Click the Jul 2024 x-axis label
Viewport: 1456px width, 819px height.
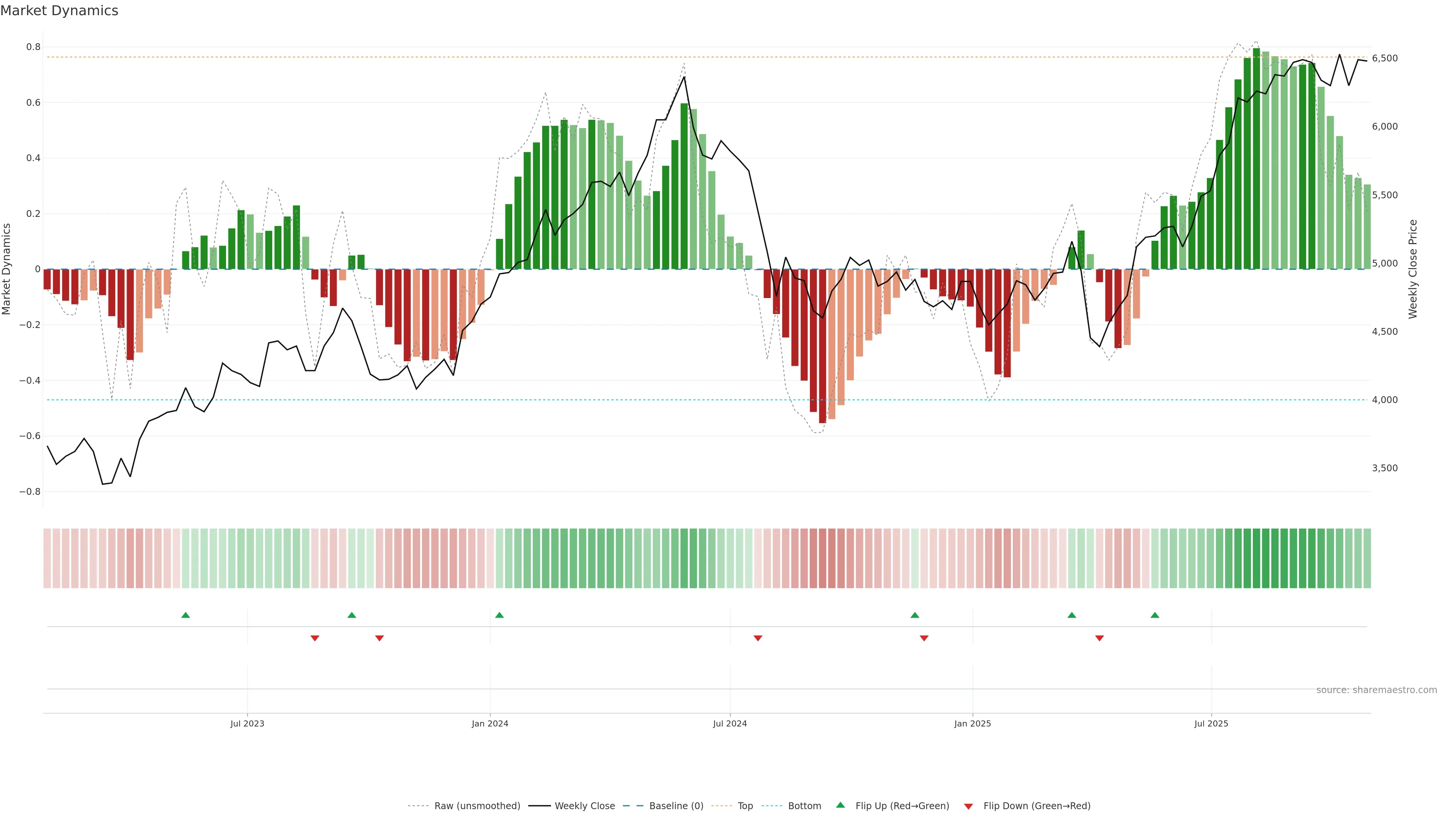730,723
